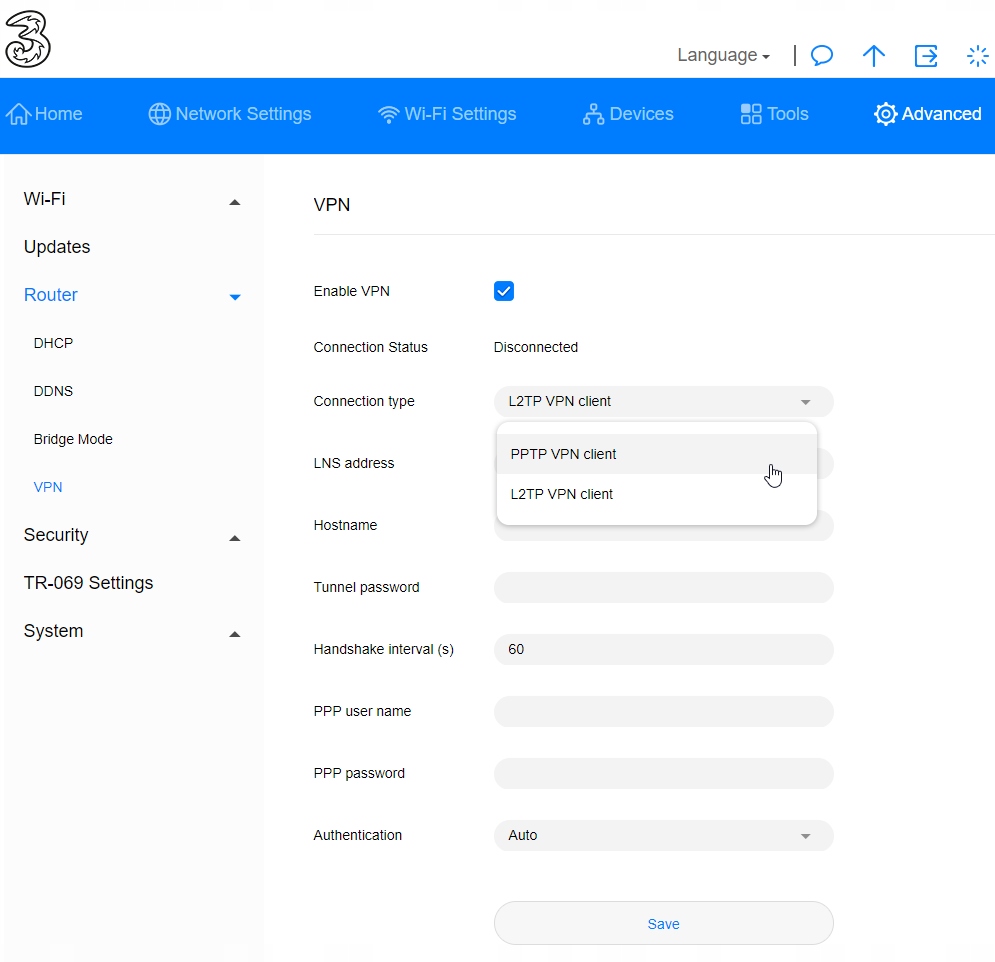Expand the Security sidebar section
The image size is (995, 962).
tap(234, 536)
